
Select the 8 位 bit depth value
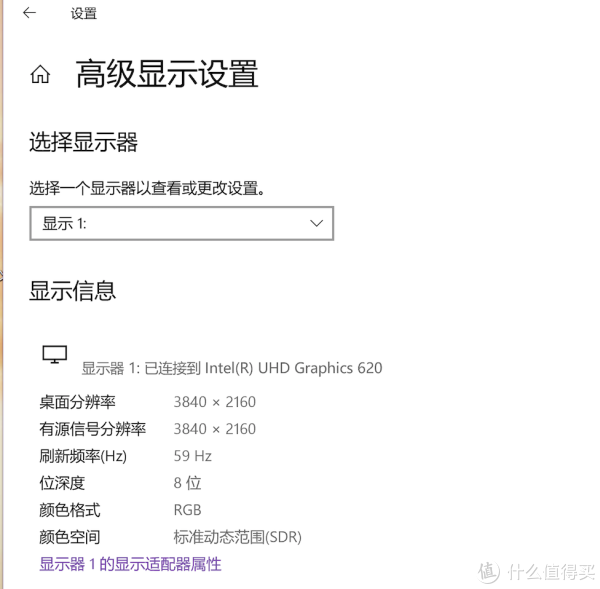point(187,483)
